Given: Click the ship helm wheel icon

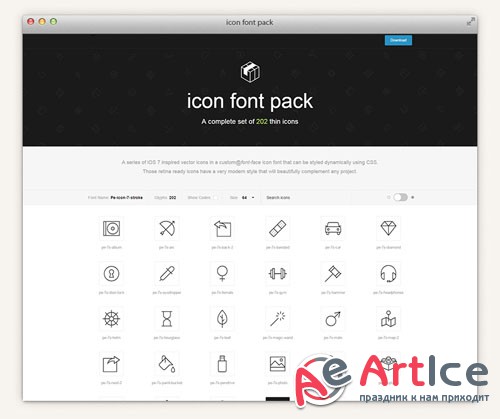Looking at the screenshot, I should coord(111,319).
